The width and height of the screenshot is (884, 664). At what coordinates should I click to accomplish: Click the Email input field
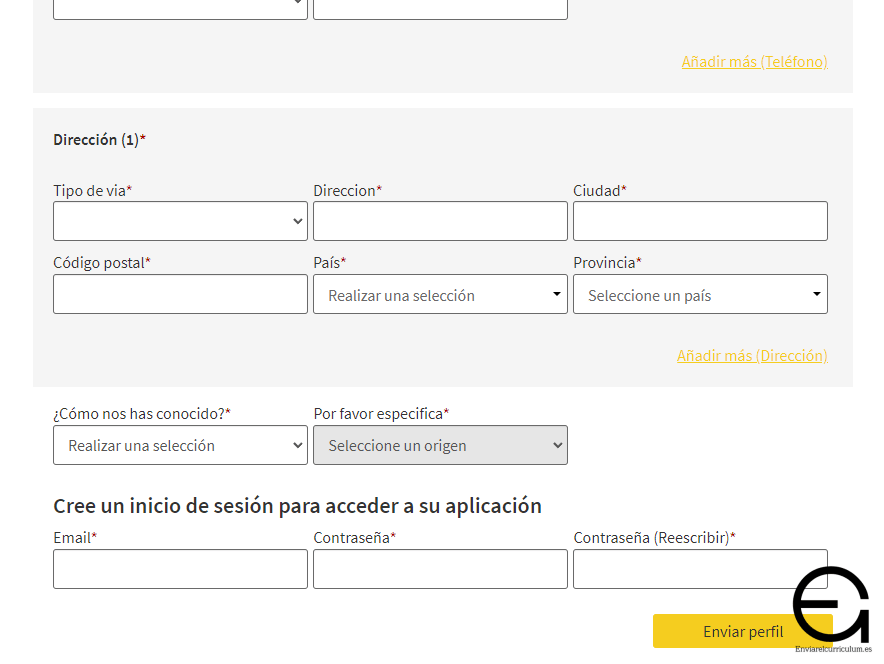180,569
